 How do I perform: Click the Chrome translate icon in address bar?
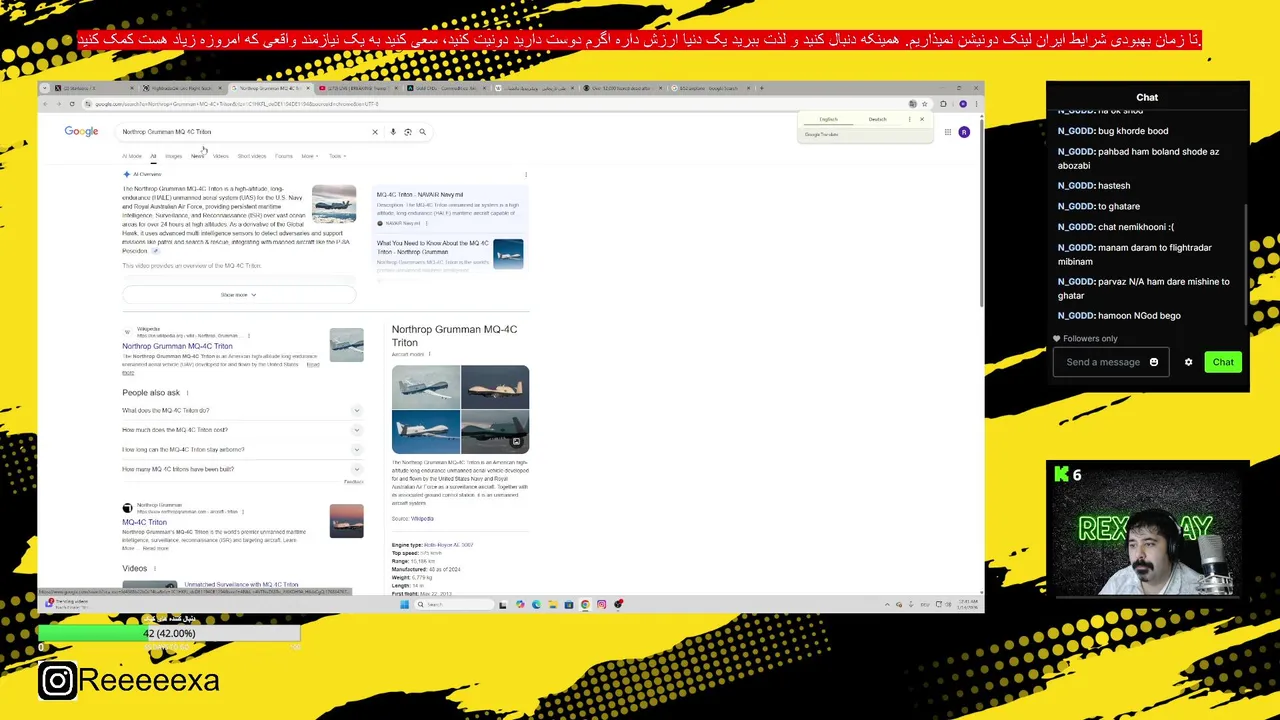click(912, 104)
